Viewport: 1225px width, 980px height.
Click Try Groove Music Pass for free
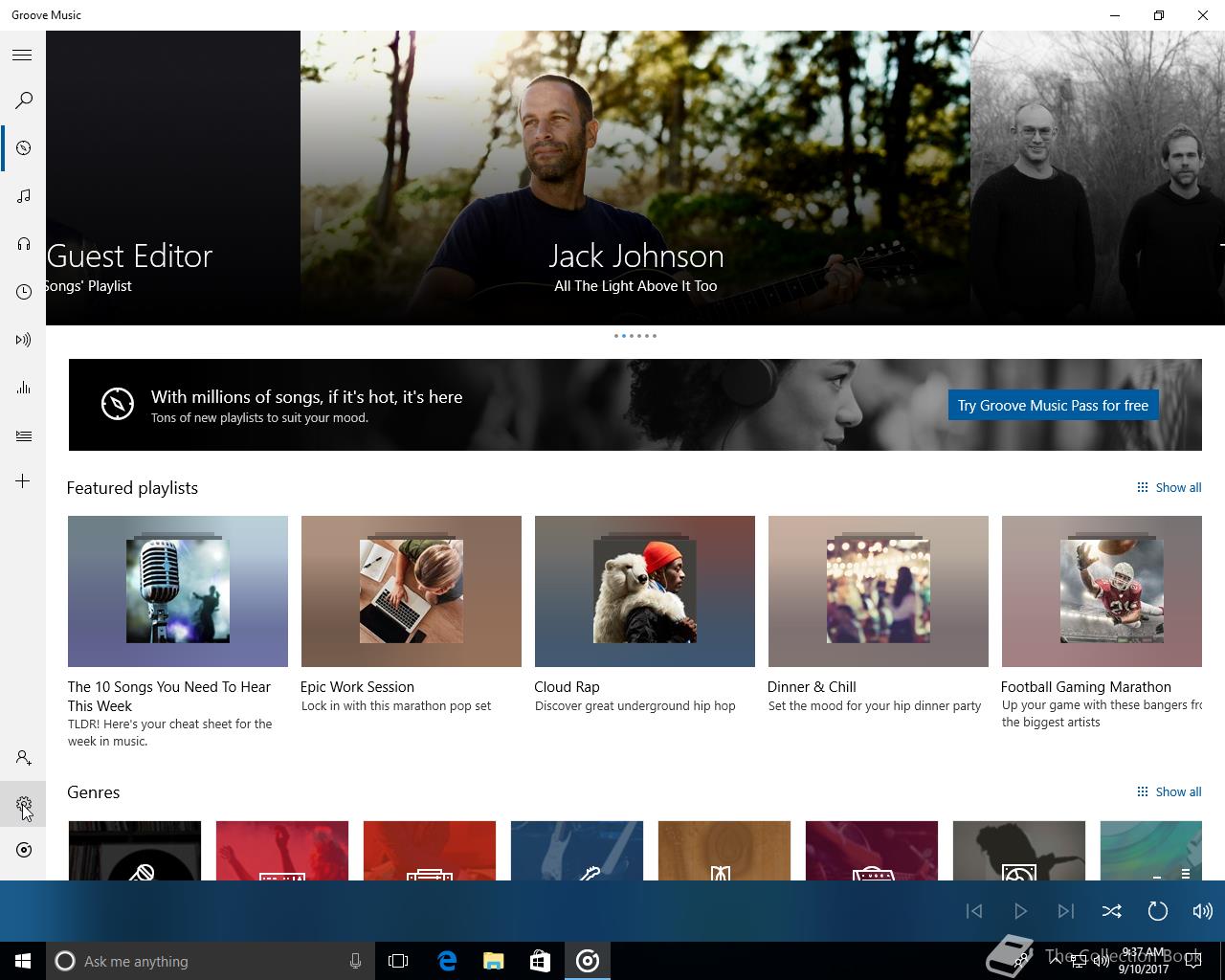(x=1053, y=406)
